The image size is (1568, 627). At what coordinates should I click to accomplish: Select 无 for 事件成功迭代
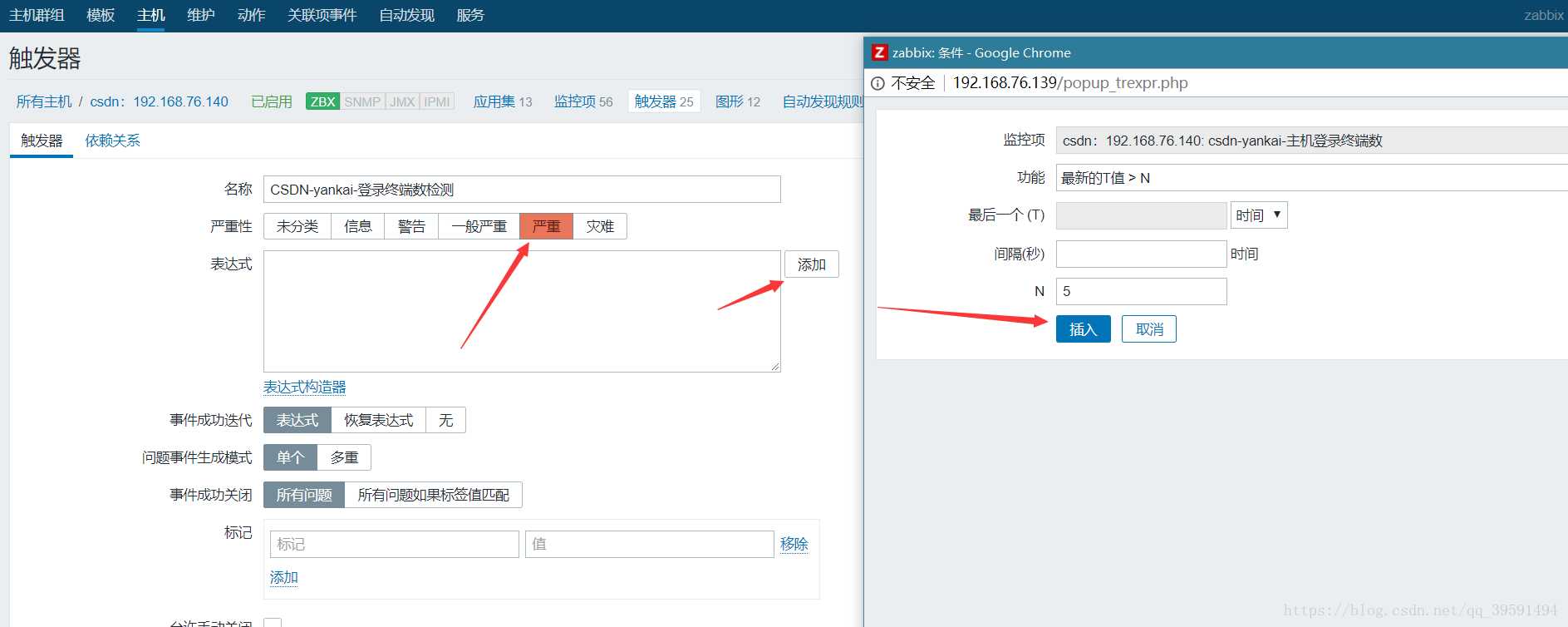(446, 420)
